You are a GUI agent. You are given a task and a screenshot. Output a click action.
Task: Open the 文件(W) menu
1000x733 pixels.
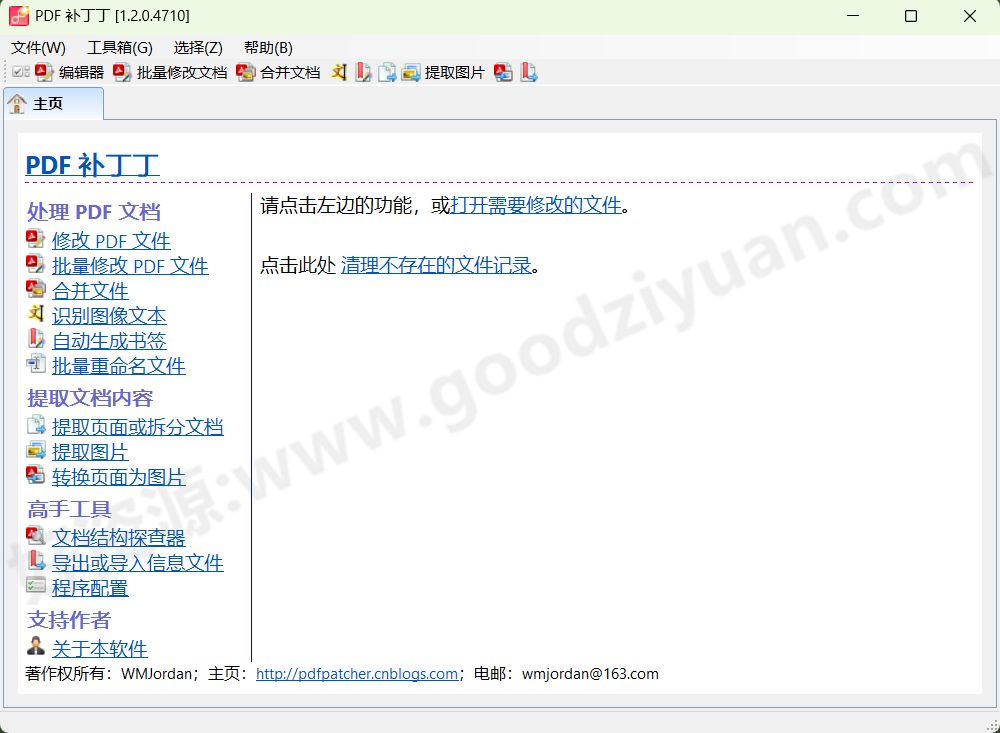click(38, 47)
